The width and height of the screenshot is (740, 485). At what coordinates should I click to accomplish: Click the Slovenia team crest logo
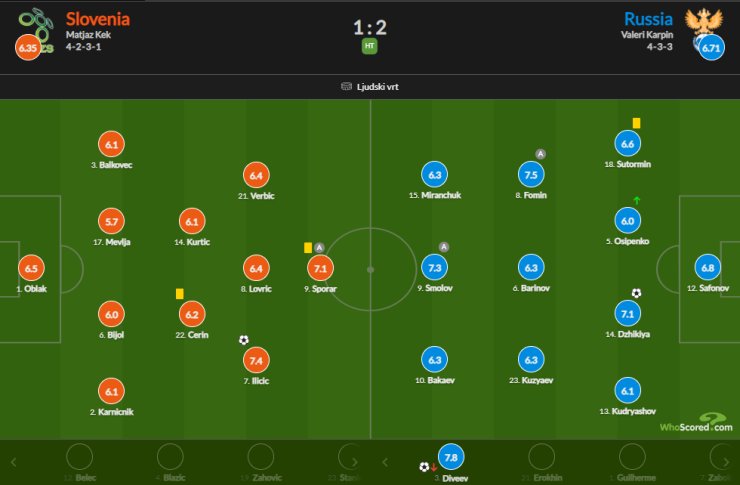coord(36,29)
